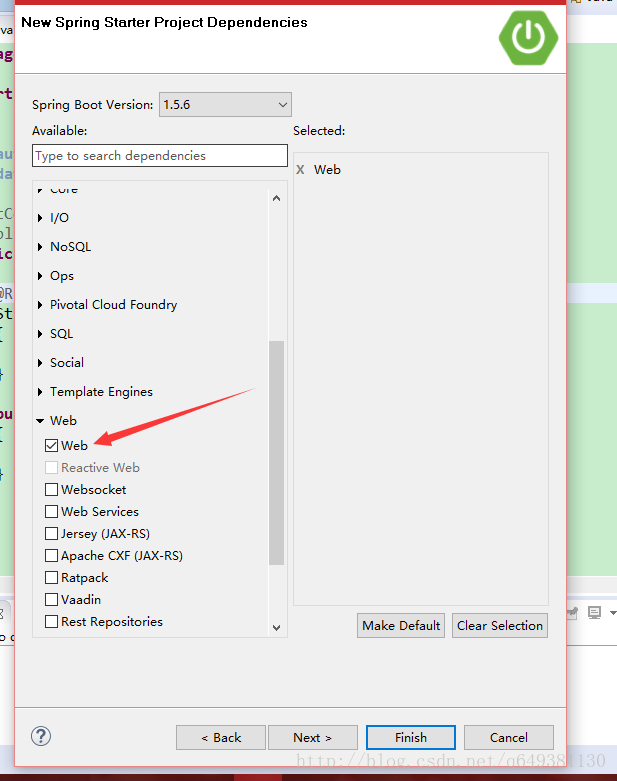Expand the I/O category

(40, 218)
